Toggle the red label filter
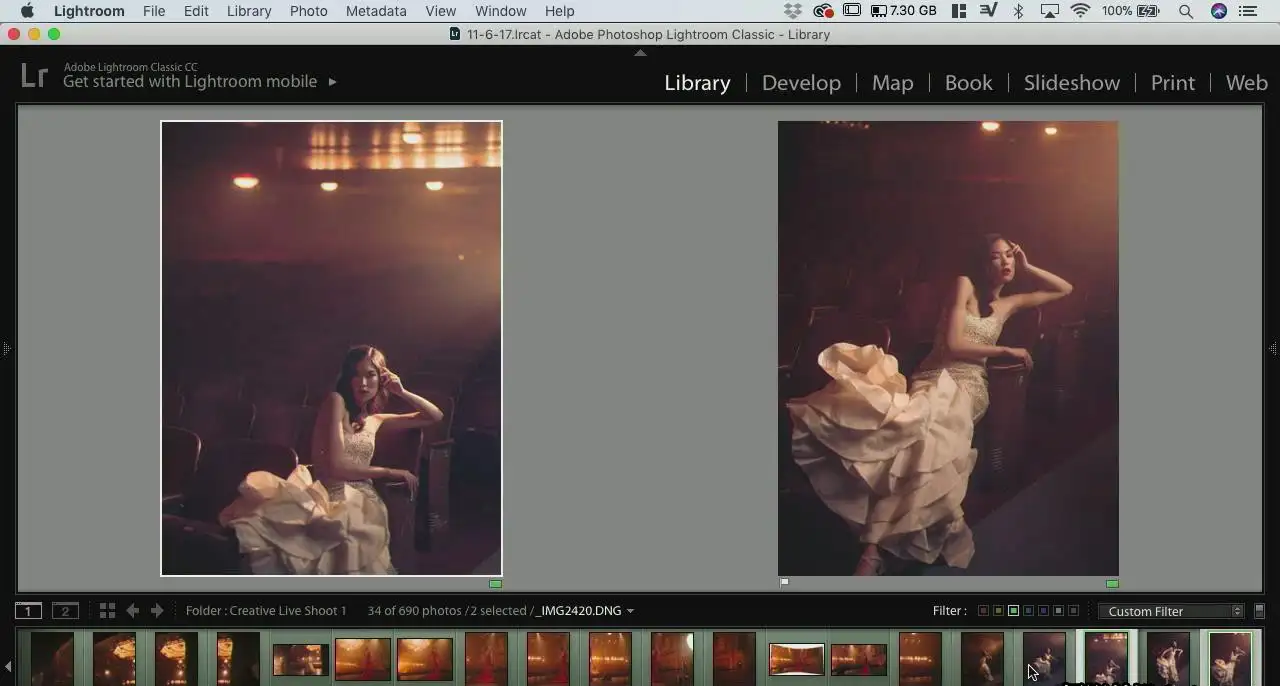Image resolution: width=1280 pixels, height=686 pixels. [983, 611]
